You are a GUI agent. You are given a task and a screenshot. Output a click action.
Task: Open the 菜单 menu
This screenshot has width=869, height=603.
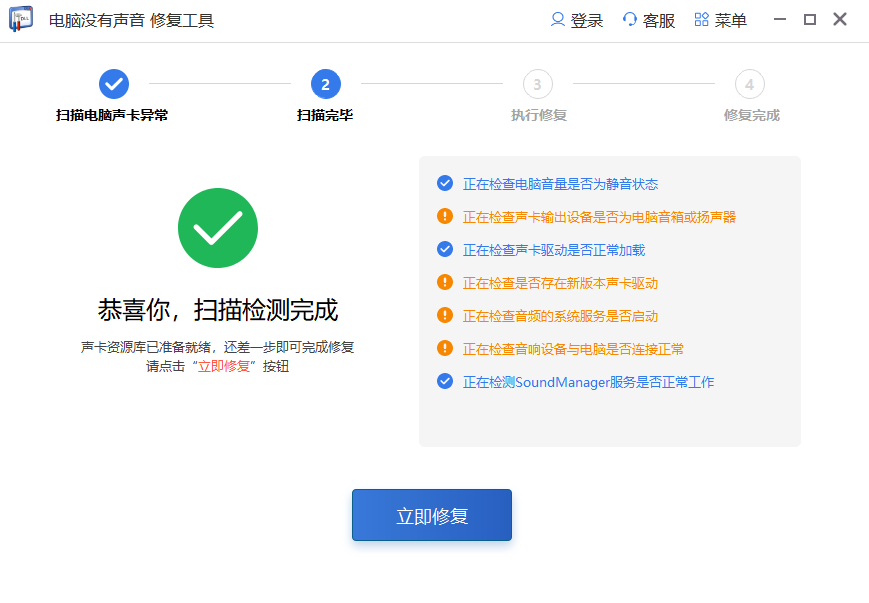pos(720,20)
